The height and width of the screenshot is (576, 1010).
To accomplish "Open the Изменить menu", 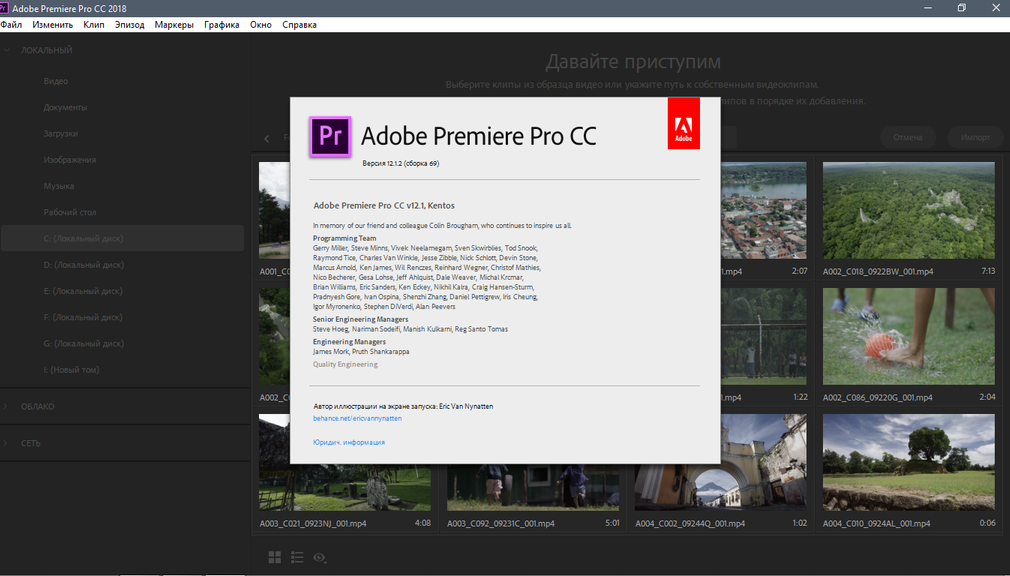I will point(53,24).
